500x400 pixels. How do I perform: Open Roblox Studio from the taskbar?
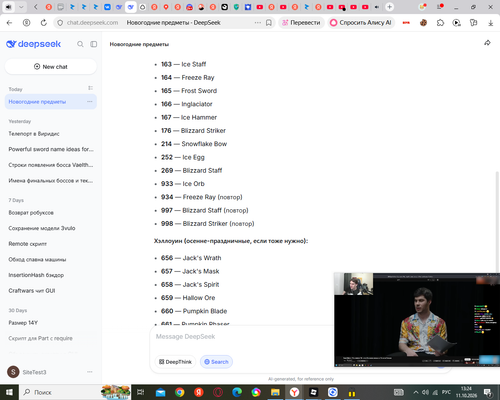(314, 392)
